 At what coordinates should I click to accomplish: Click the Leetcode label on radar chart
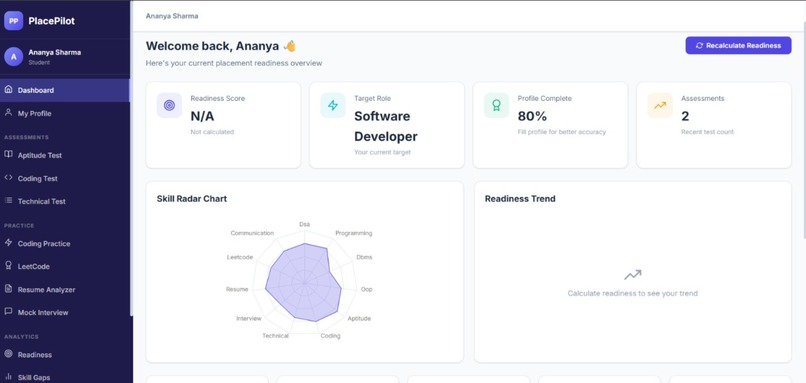point(240,257)
